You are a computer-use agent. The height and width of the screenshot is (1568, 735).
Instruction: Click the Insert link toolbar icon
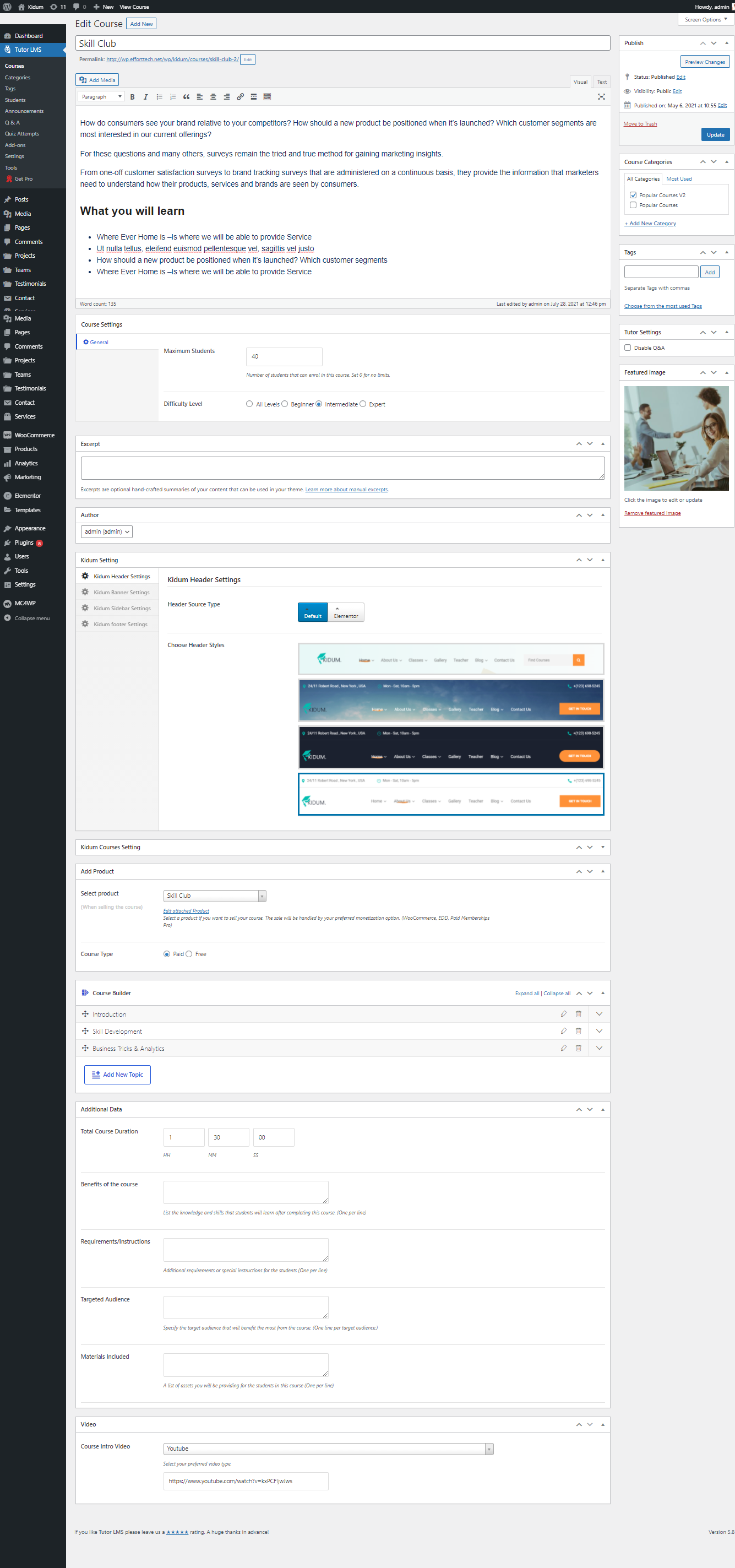[x=241, y=97]
